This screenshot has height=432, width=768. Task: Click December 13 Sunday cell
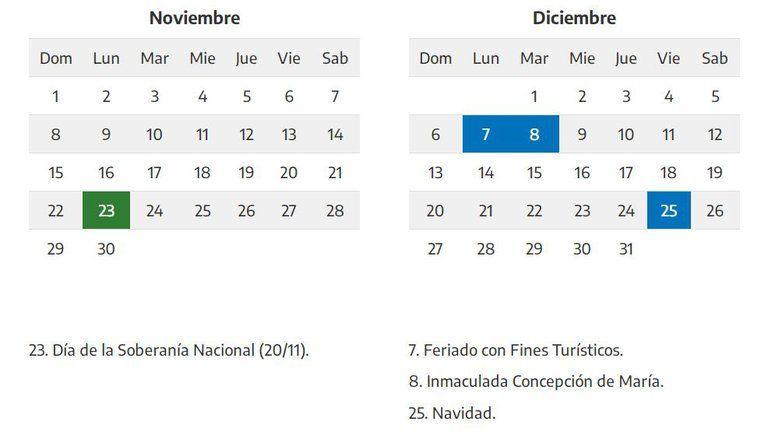coord(435,173)
